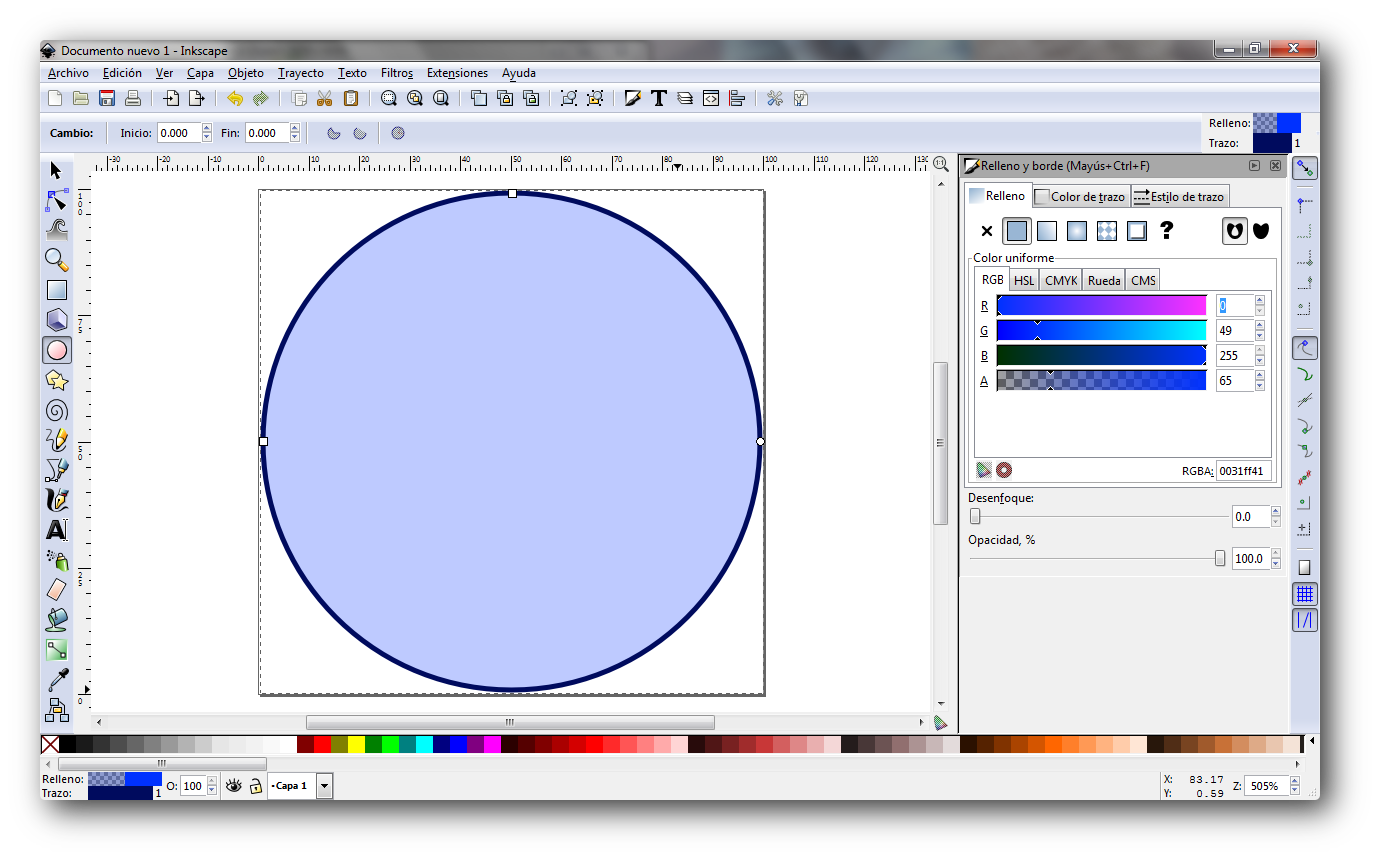Increase the G channel value
The image size is (1380, 860).
[1260, 326]
